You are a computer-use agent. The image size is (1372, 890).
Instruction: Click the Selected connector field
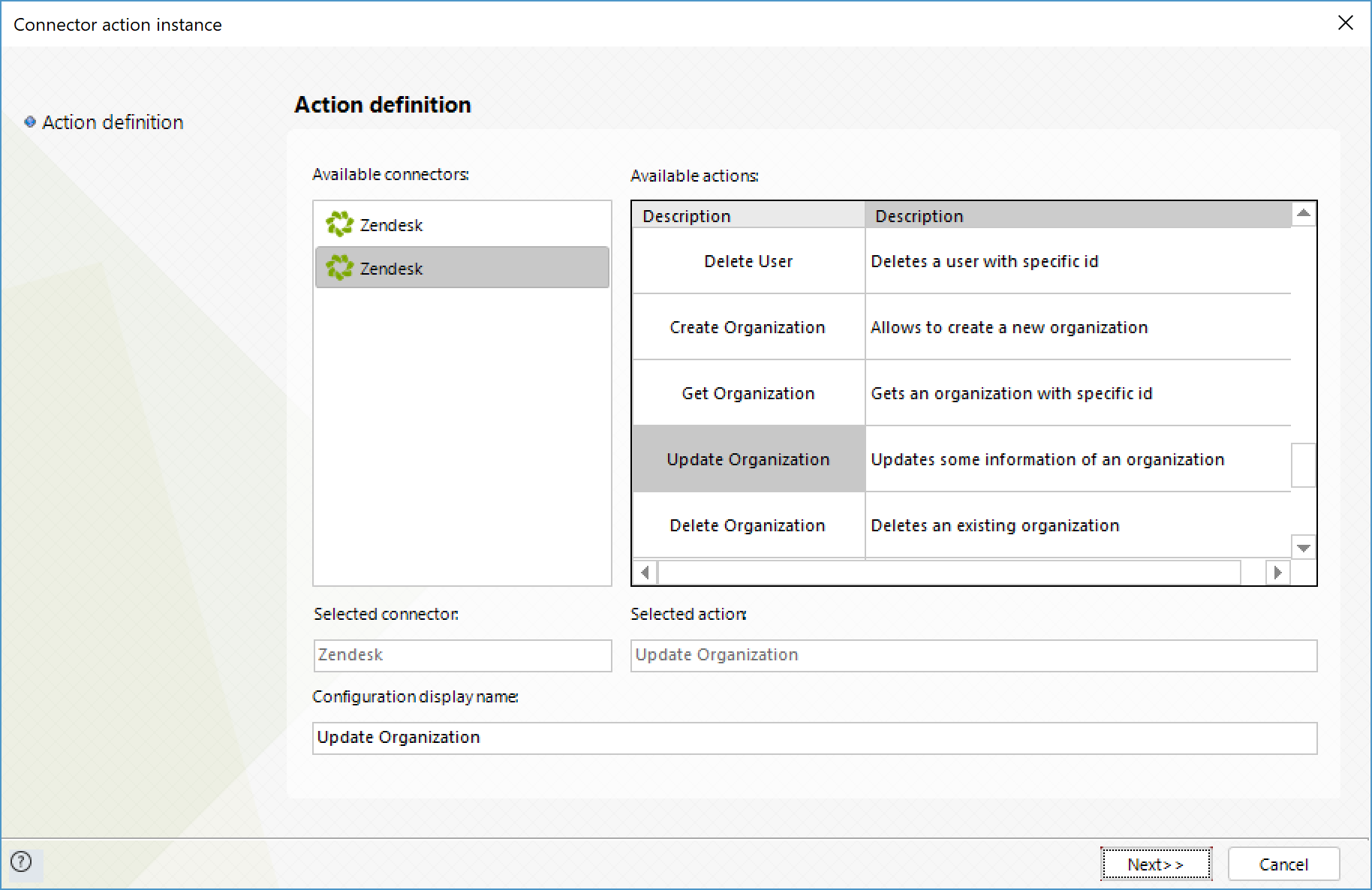[x=462, y=655]
